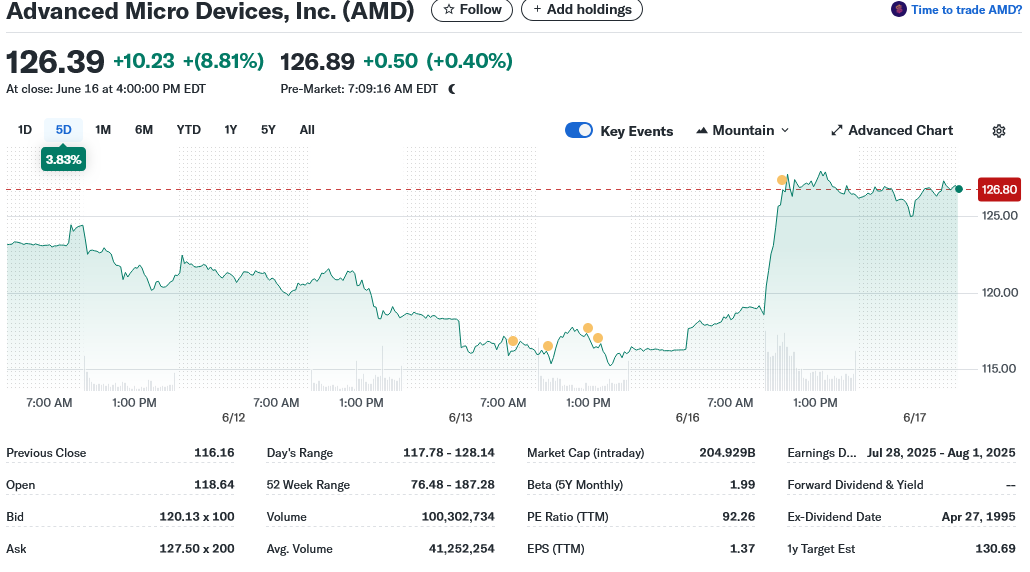
Task: Click second key event marker on 6/13
Action: coord(548,346)
